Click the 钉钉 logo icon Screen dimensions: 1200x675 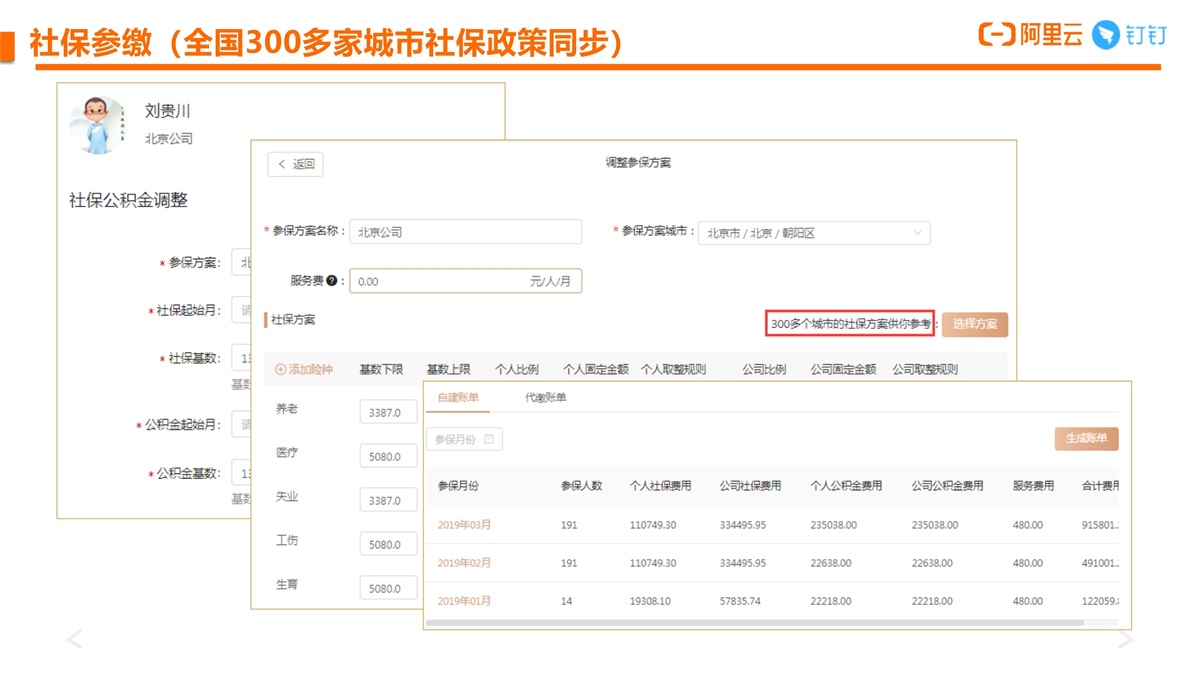point(1106,35)
